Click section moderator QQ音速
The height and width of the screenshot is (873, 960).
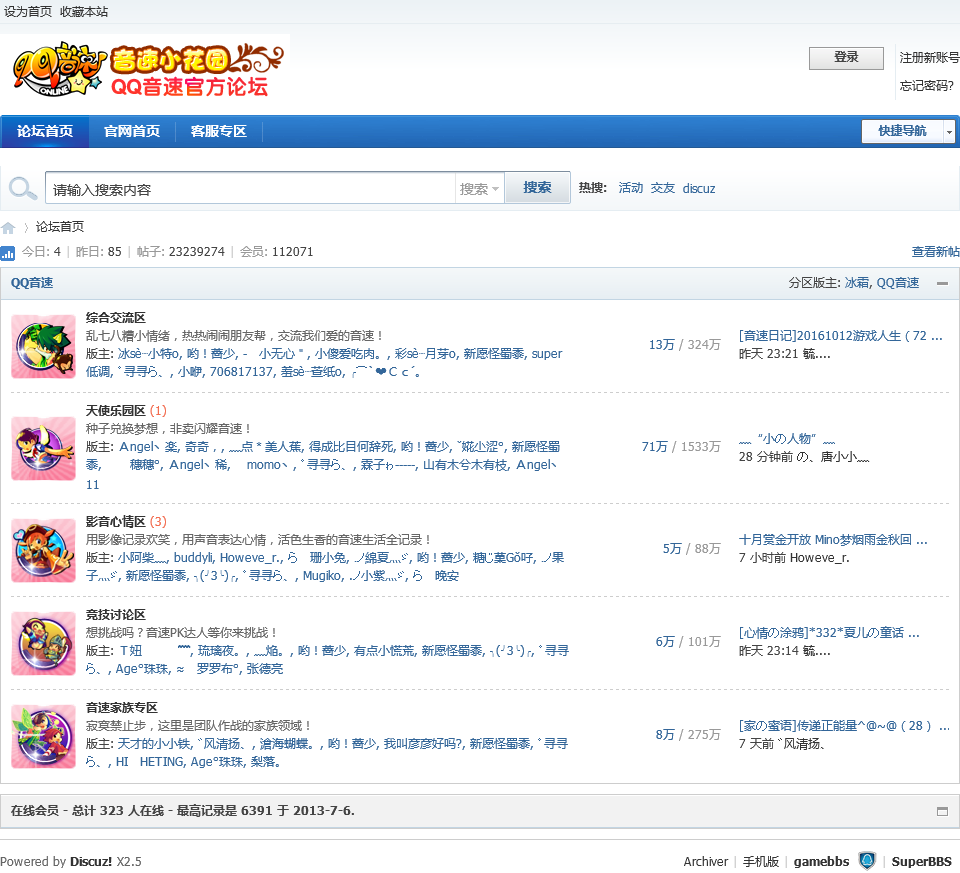[x=898, y=283]
